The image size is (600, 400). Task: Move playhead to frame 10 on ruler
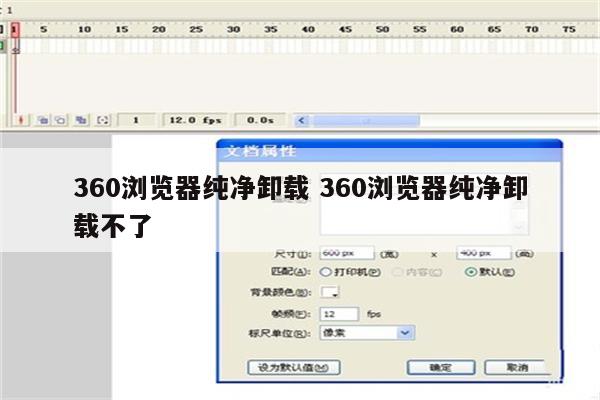click(84, 29)
